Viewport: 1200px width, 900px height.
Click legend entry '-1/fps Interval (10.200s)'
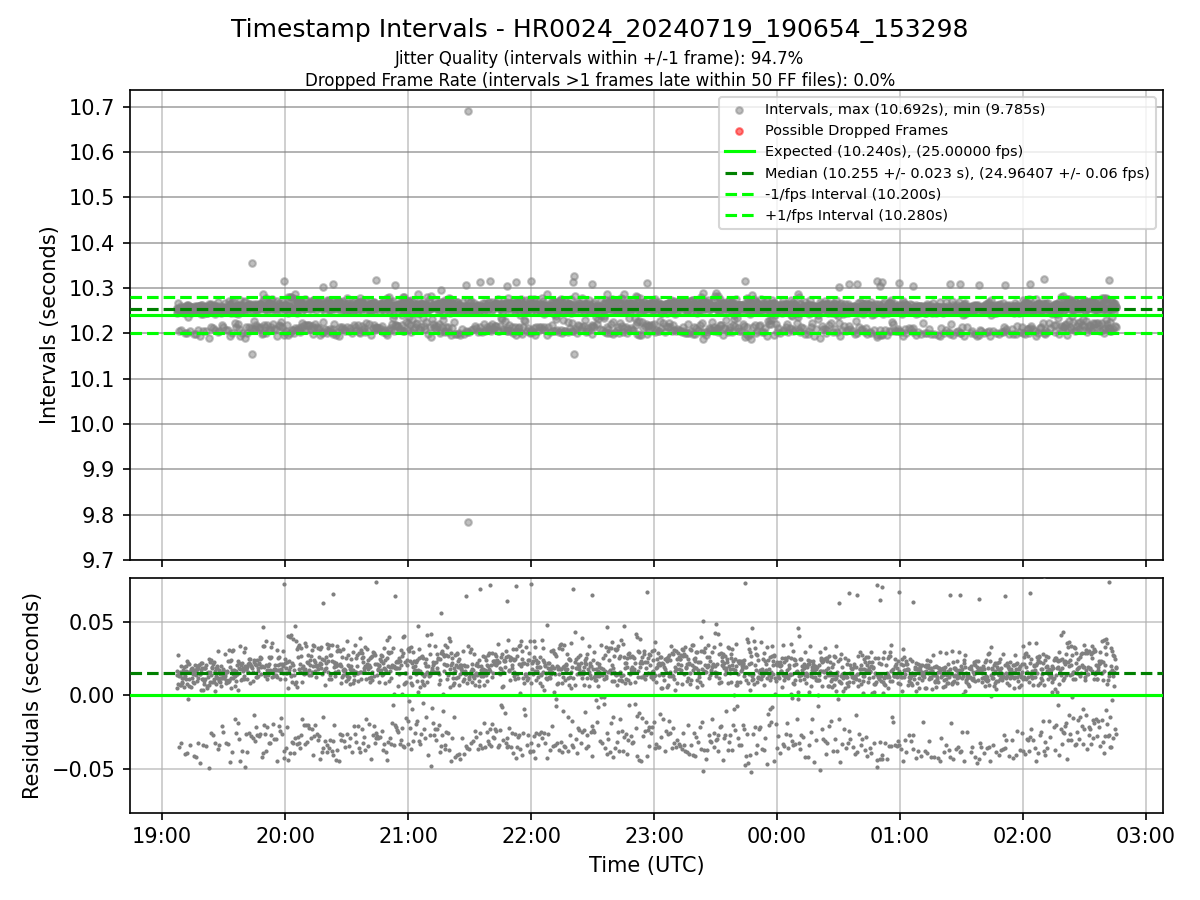pos(853,194)
